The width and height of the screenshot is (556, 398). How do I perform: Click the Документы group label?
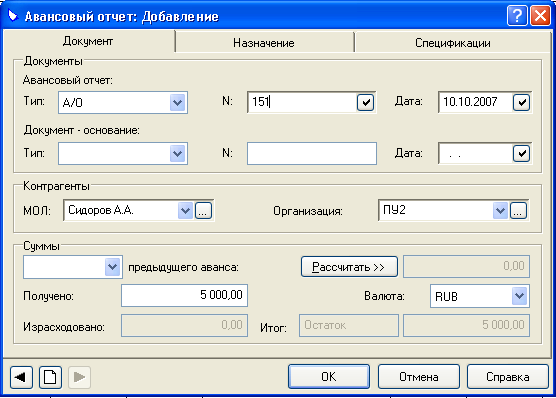(x=53, y=61)
